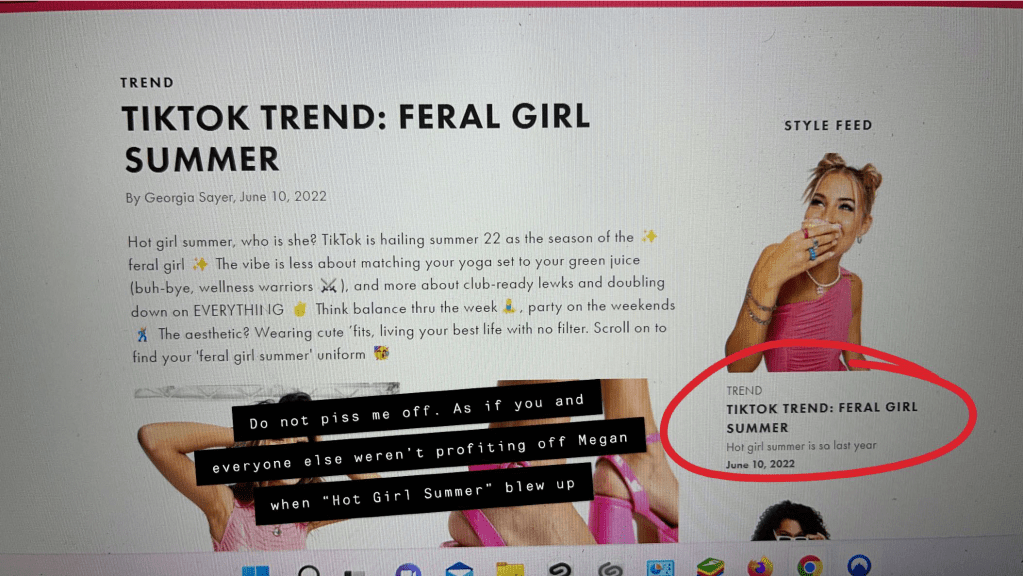
Task: Launch Mail app from taskbar
Action: tap(459, 569)
